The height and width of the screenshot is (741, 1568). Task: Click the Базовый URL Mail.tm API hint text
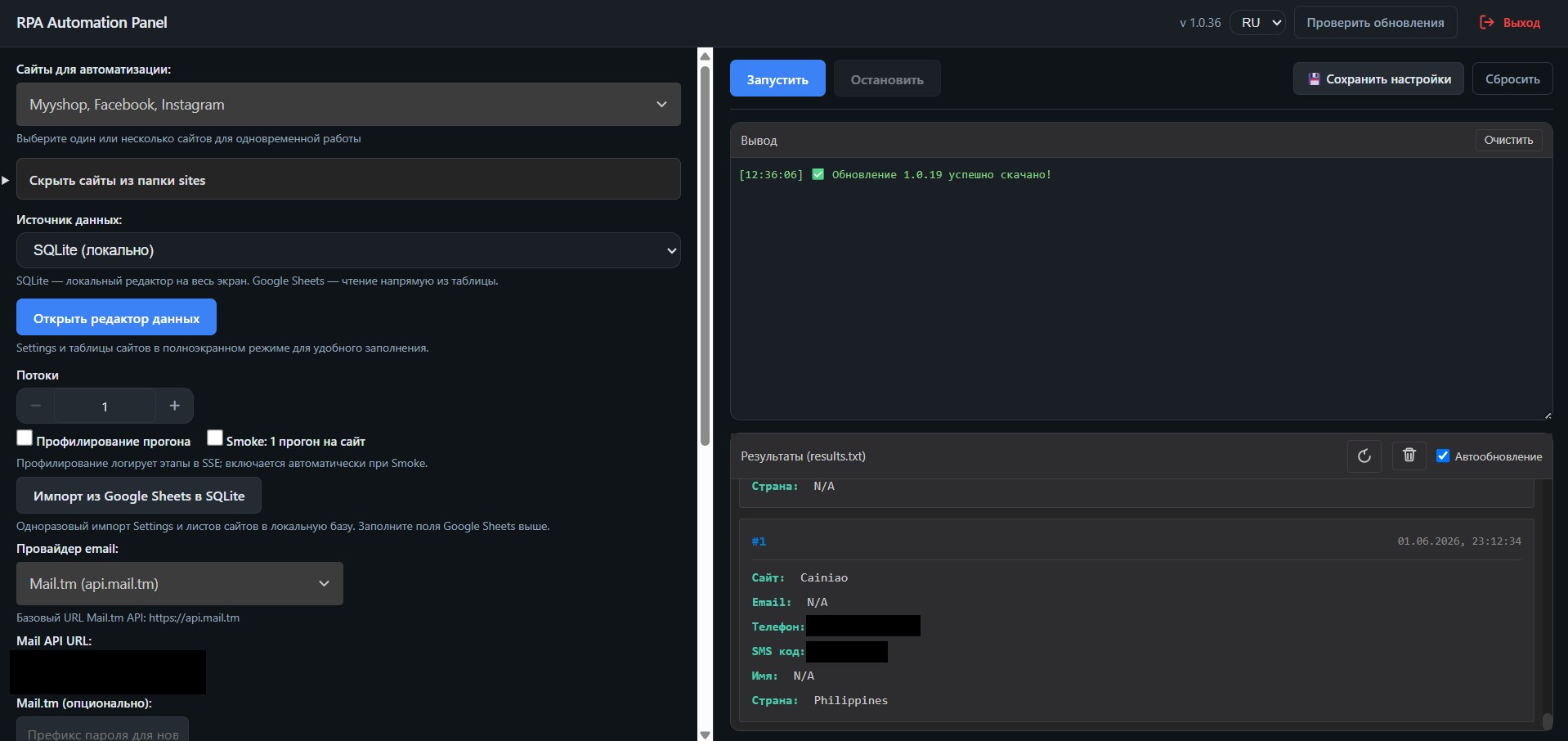[x=128, y=617]
